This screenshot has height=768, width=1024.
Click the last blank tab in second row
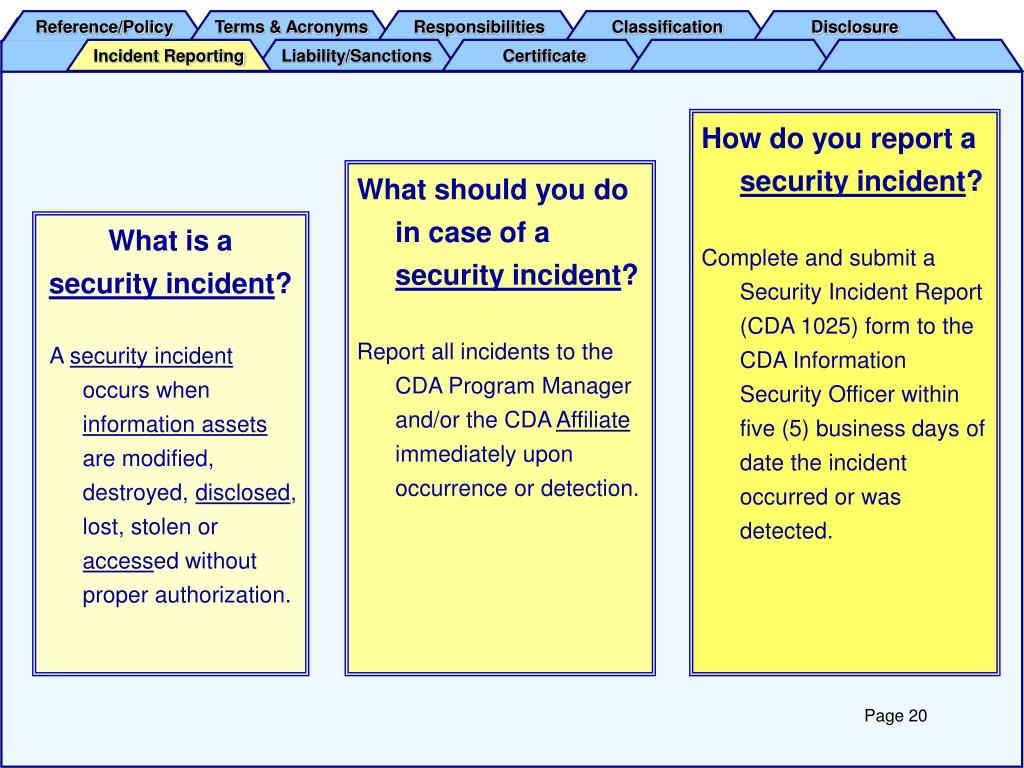pyautogui.click(x=920, y=56)
